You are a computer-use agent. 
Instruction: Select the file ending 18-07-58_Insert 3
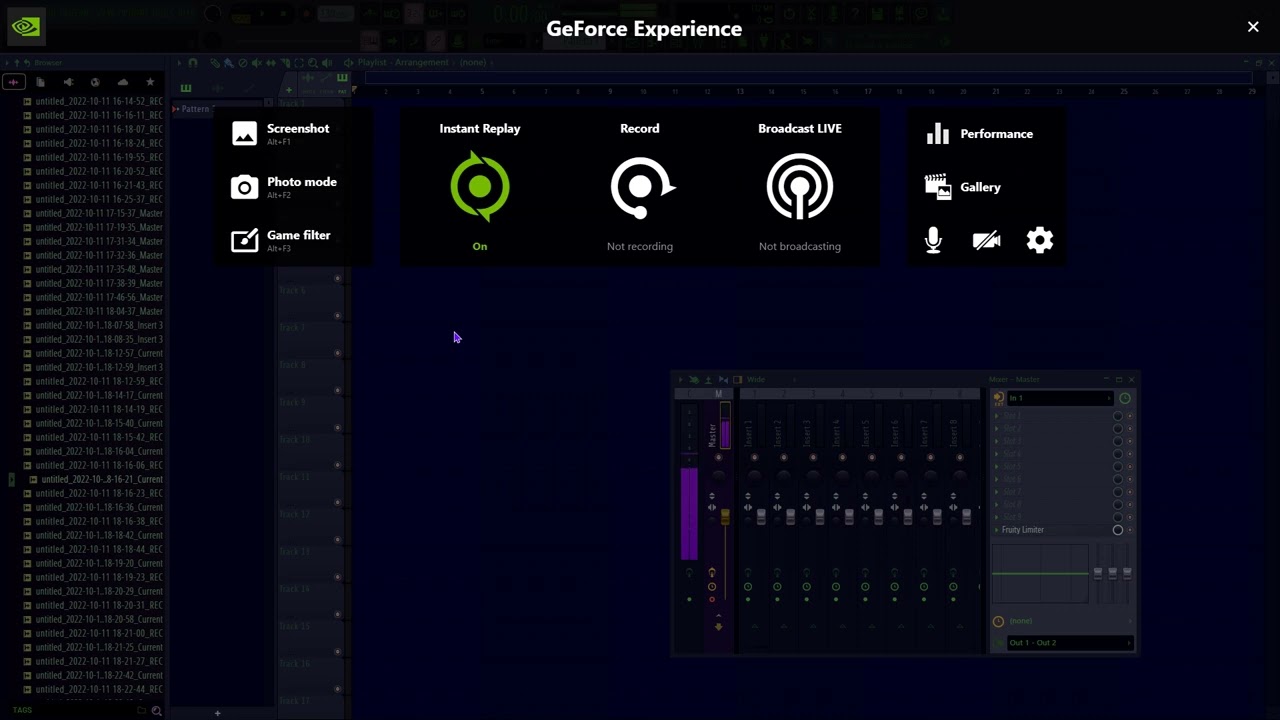pos(93,325)
